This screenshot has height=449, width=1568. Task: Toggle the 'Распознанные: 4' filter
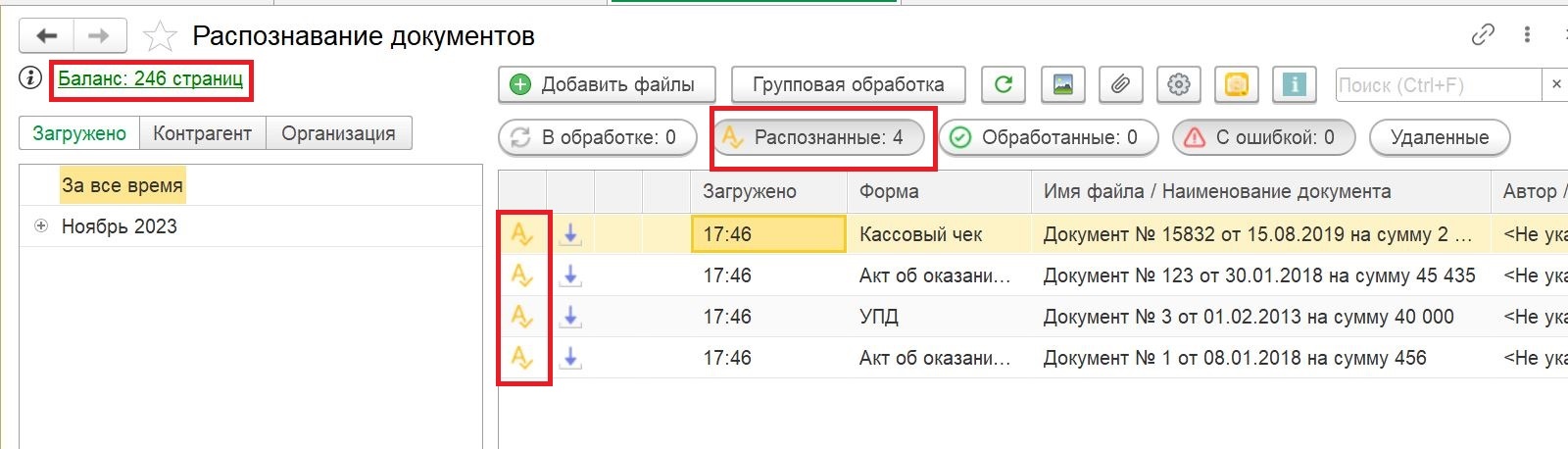(817, 138)
